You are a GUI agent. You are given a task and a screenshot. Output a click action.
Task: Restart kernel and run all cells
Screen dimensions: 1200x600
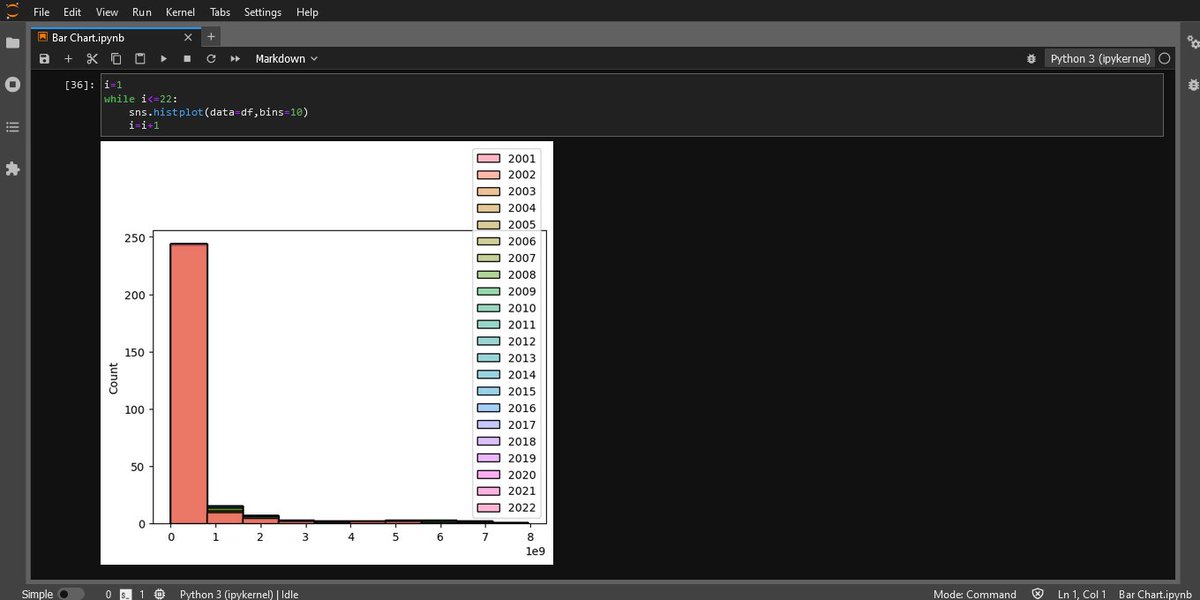click(x=235, y=59)
